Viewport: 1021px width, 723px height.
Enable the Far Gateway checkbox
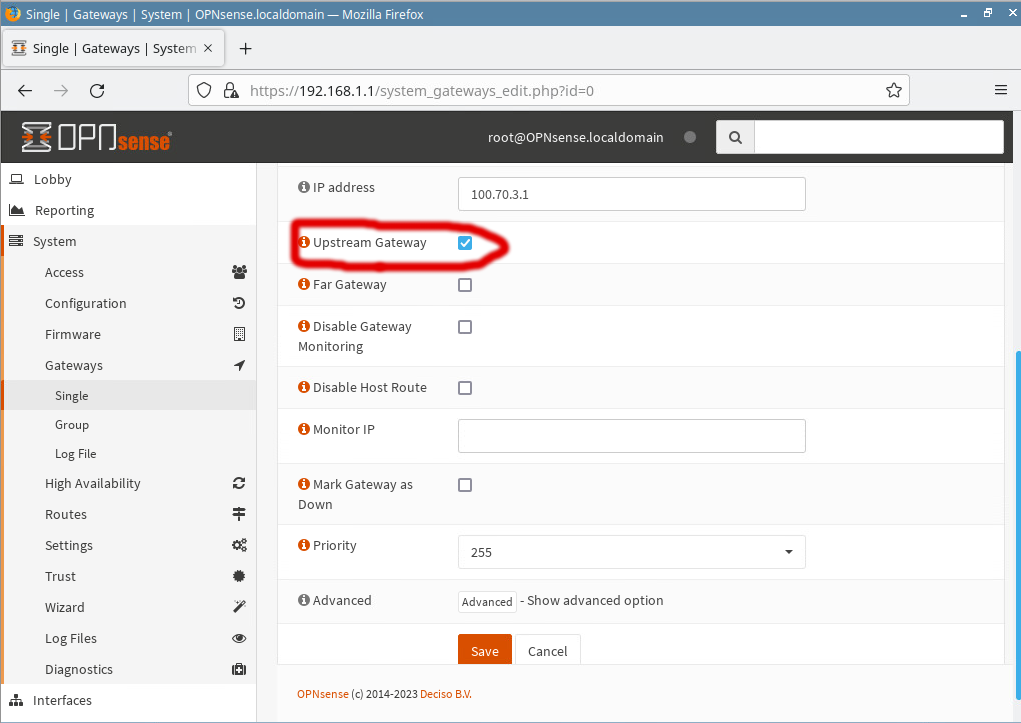(465, 285)
